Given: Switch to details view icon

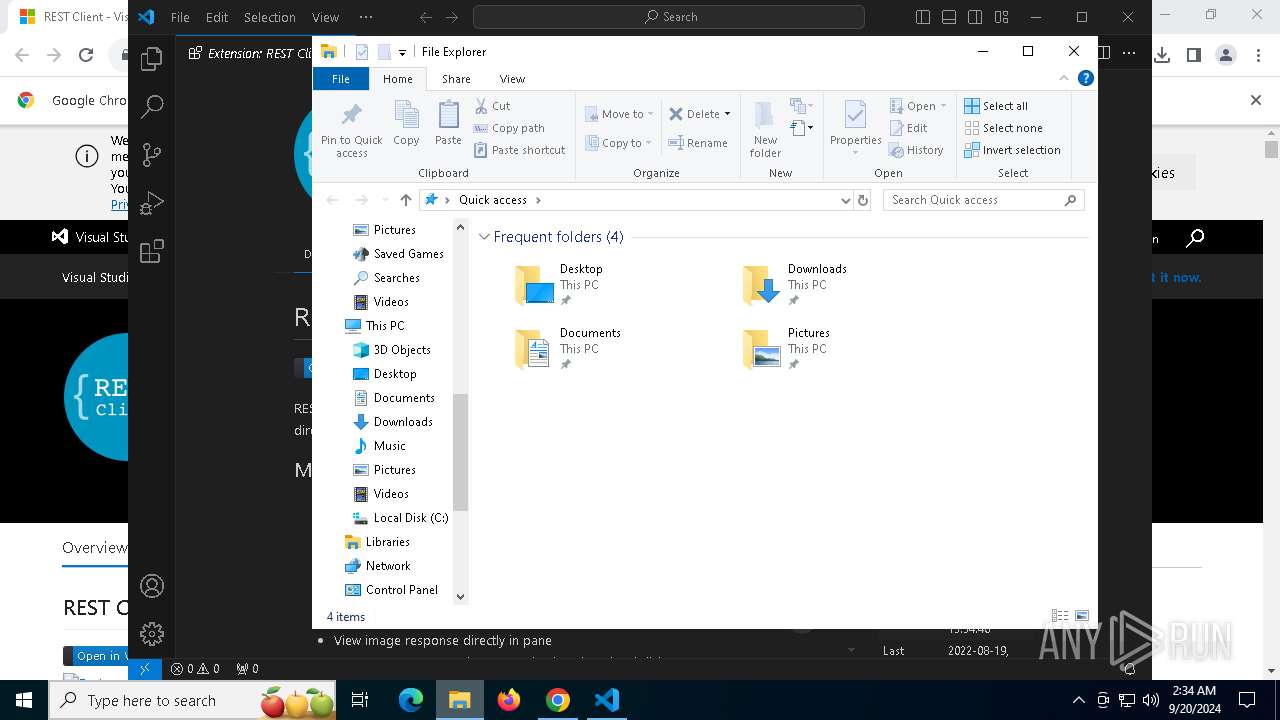Looking at the screenshot, I should pos(1060,616).
